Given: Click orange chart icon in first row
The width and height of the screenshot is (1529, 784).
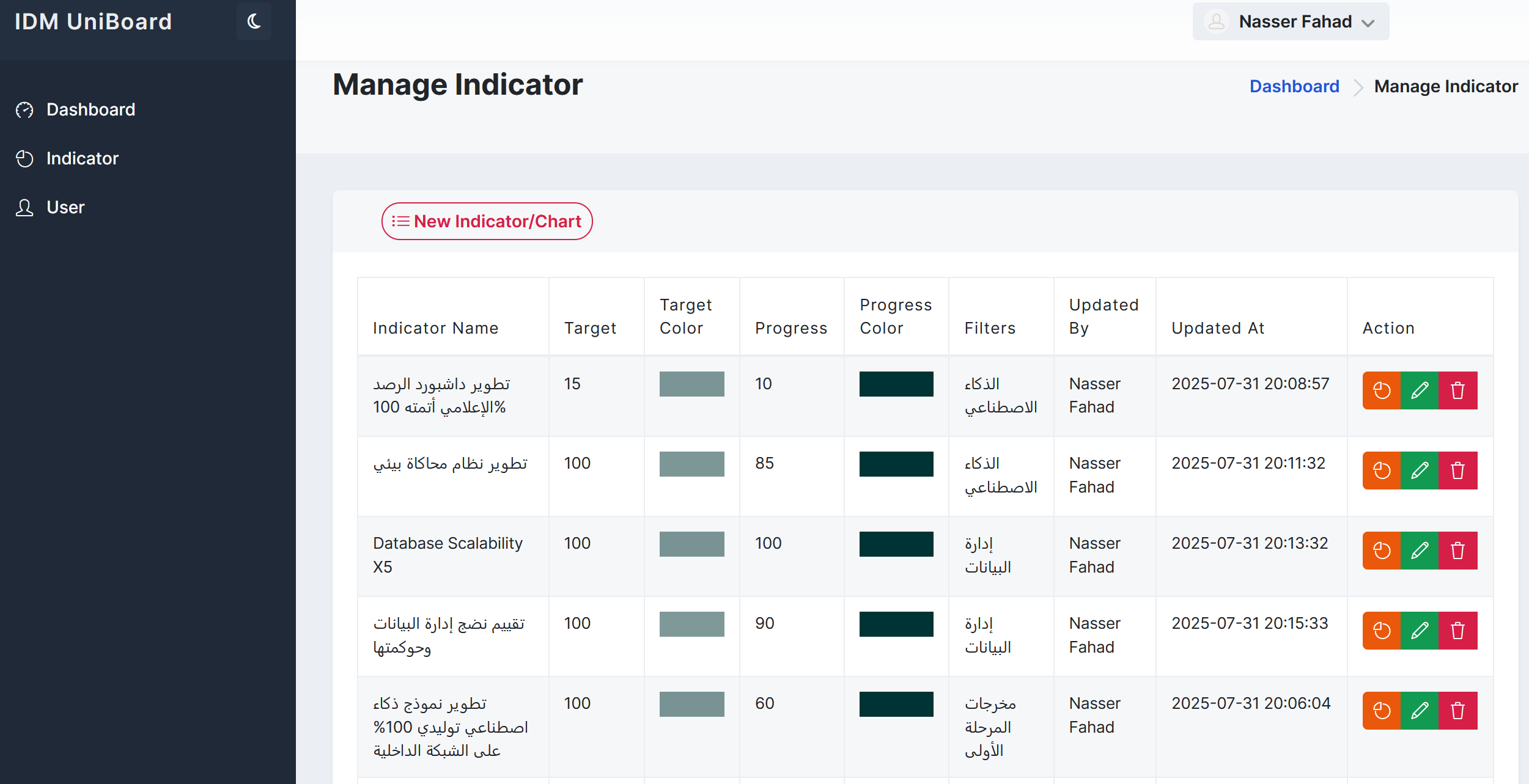Looking at the screenshot, I should pos(1381,390).
